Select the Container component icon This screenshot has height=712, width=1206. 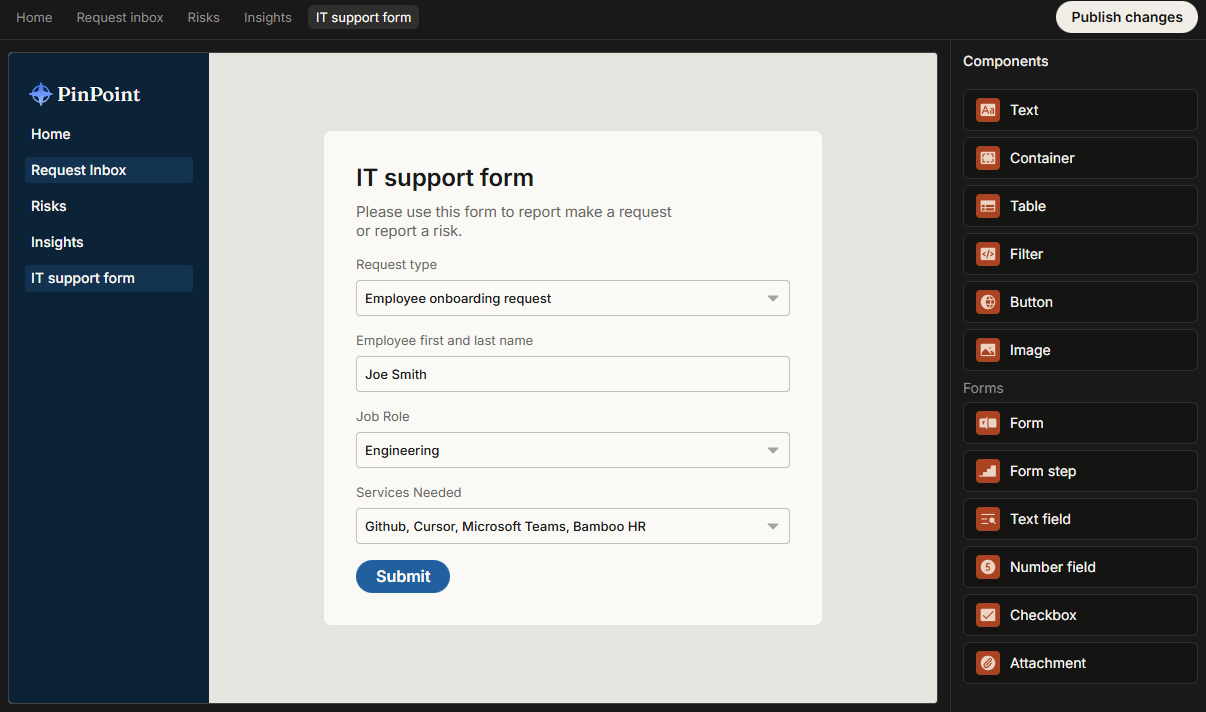coord(988,158)
